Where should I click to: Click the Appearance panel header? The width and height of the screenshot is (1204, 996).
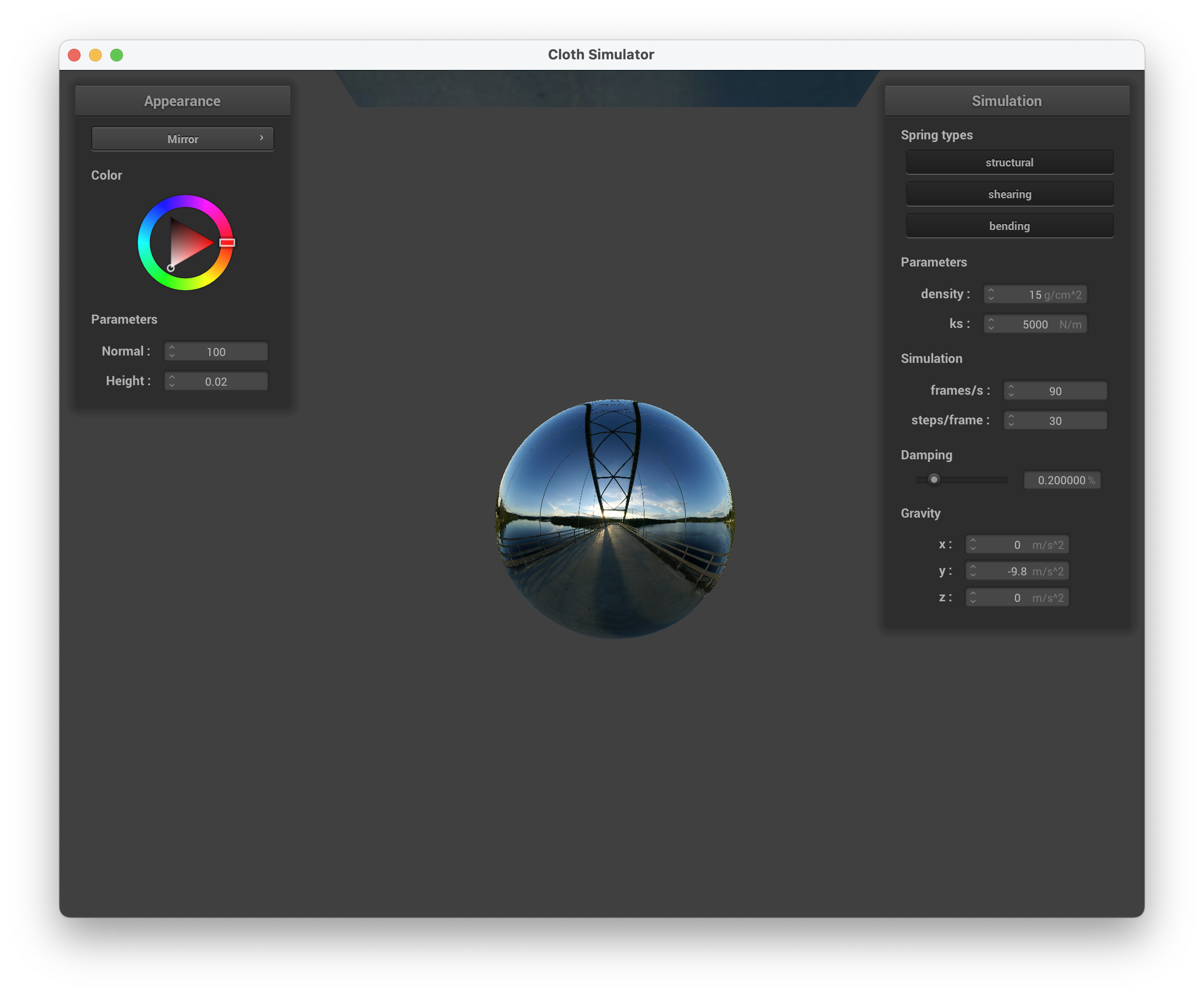coord(182,101)
